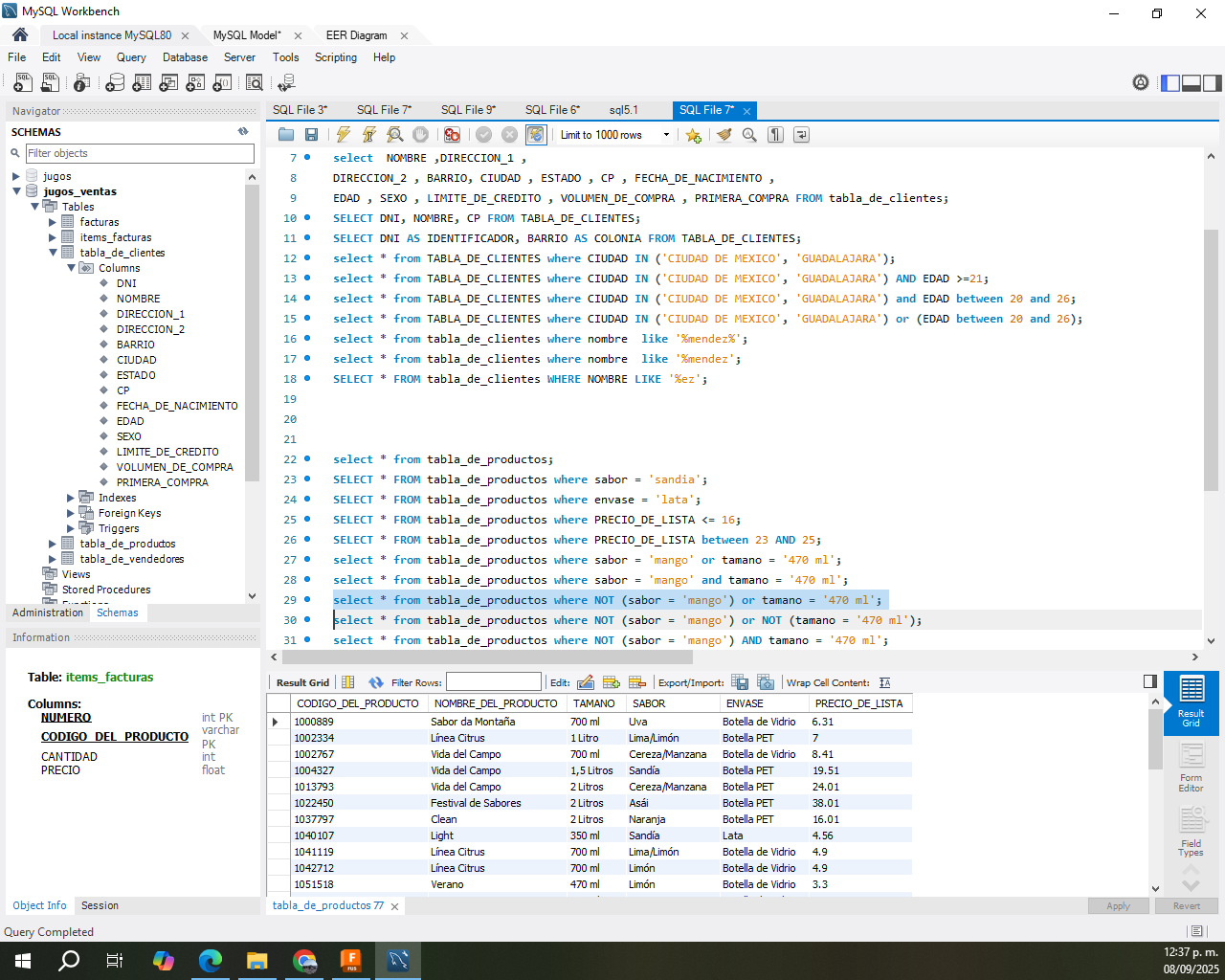Expand the items_facturas table node
1225x980 pixels.
53,237
